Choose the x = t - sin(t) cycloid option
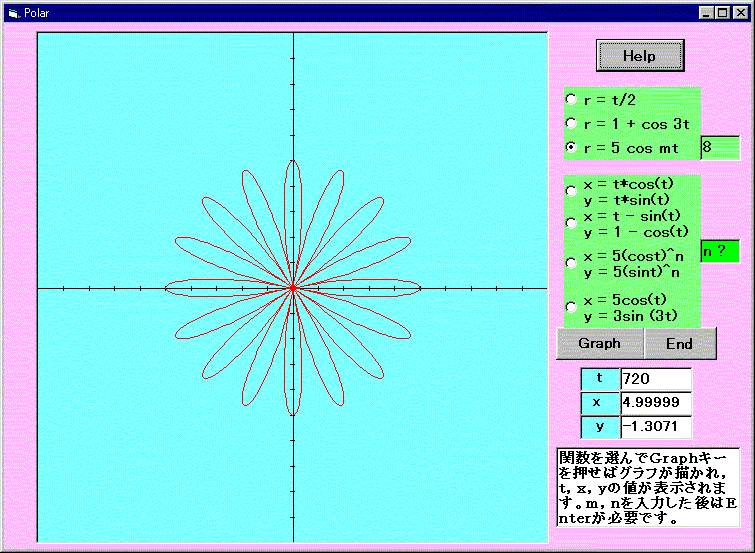This screenshot has height=553, width=755. (x=571, y=224)
